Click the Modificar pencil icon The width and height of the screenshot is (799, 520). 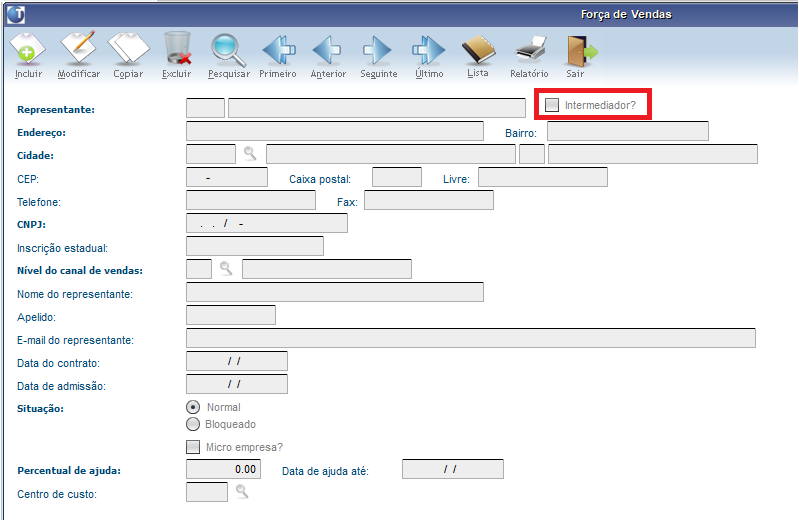click(x=78, y=48)
